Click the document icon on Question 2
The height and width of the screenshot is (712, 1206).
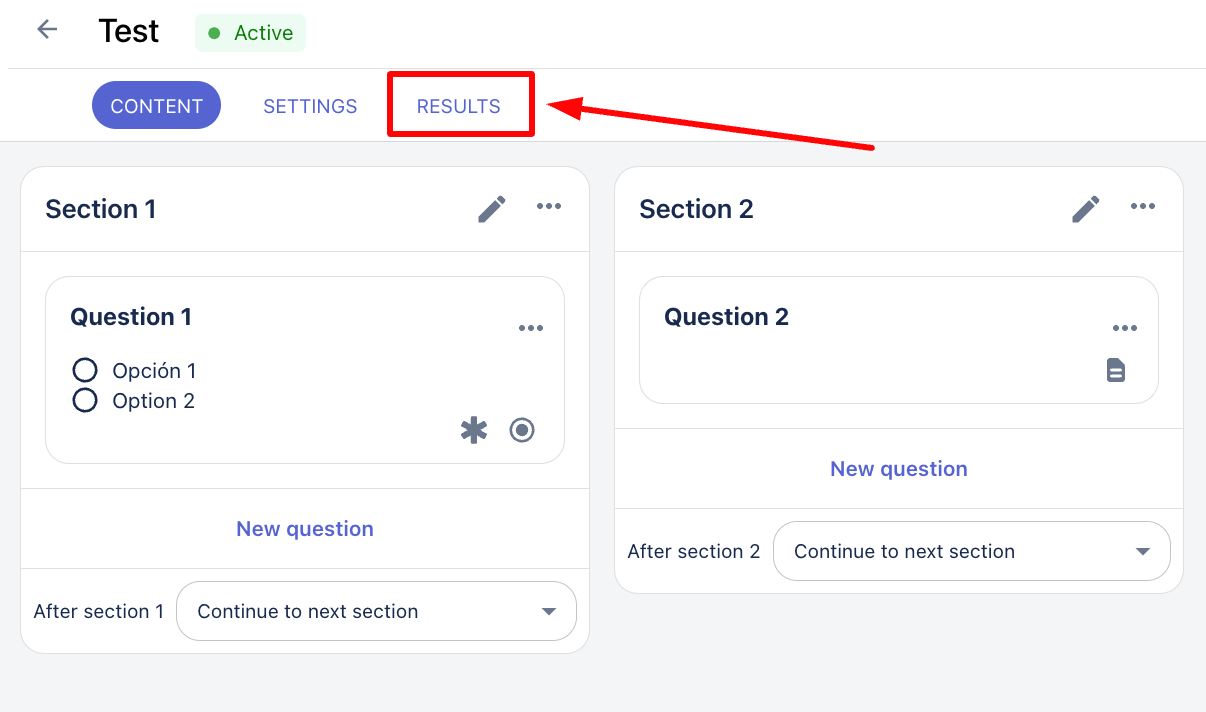1116,370
